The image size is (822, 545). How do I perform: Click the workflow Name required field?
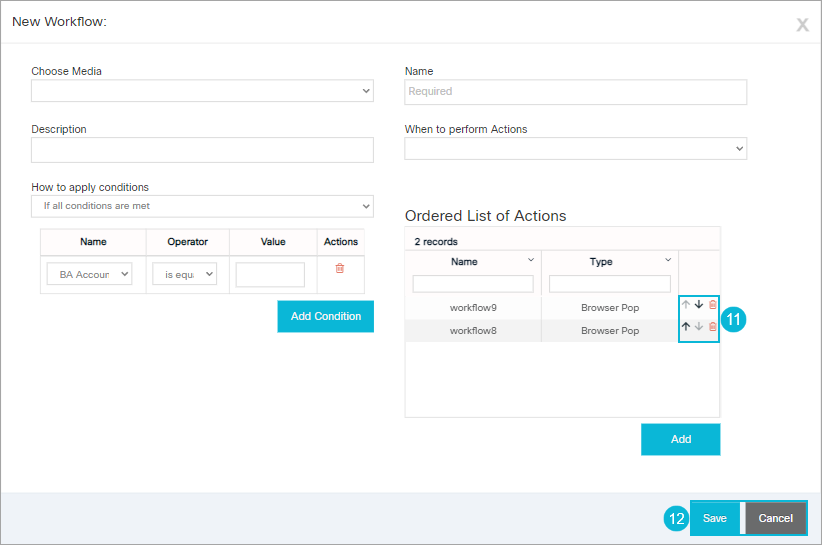pyautogui.click(x=575, y=92)
